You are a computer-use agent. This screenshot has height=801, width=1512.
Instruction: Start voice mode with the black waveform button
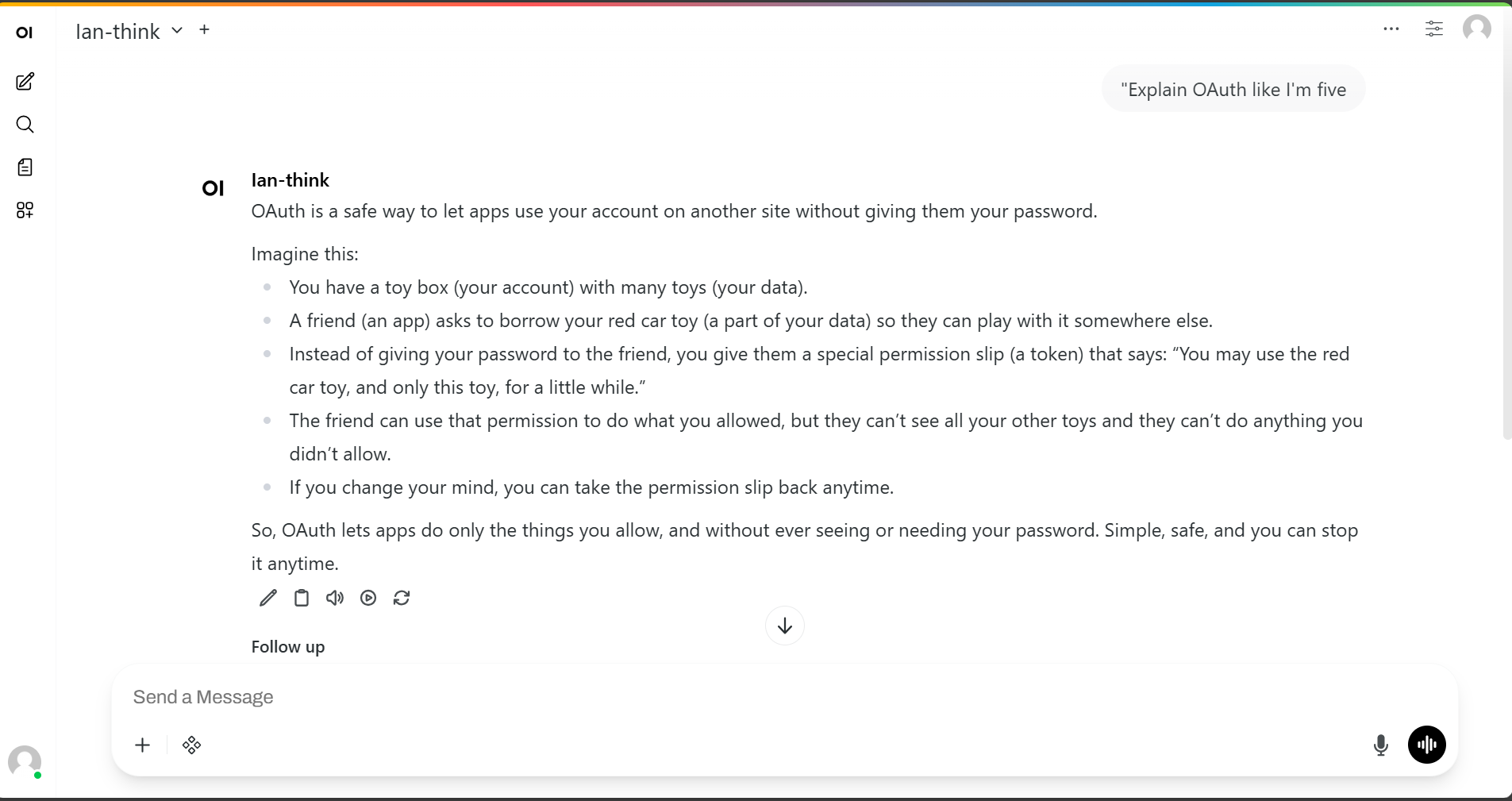[x=1427, y=745]
